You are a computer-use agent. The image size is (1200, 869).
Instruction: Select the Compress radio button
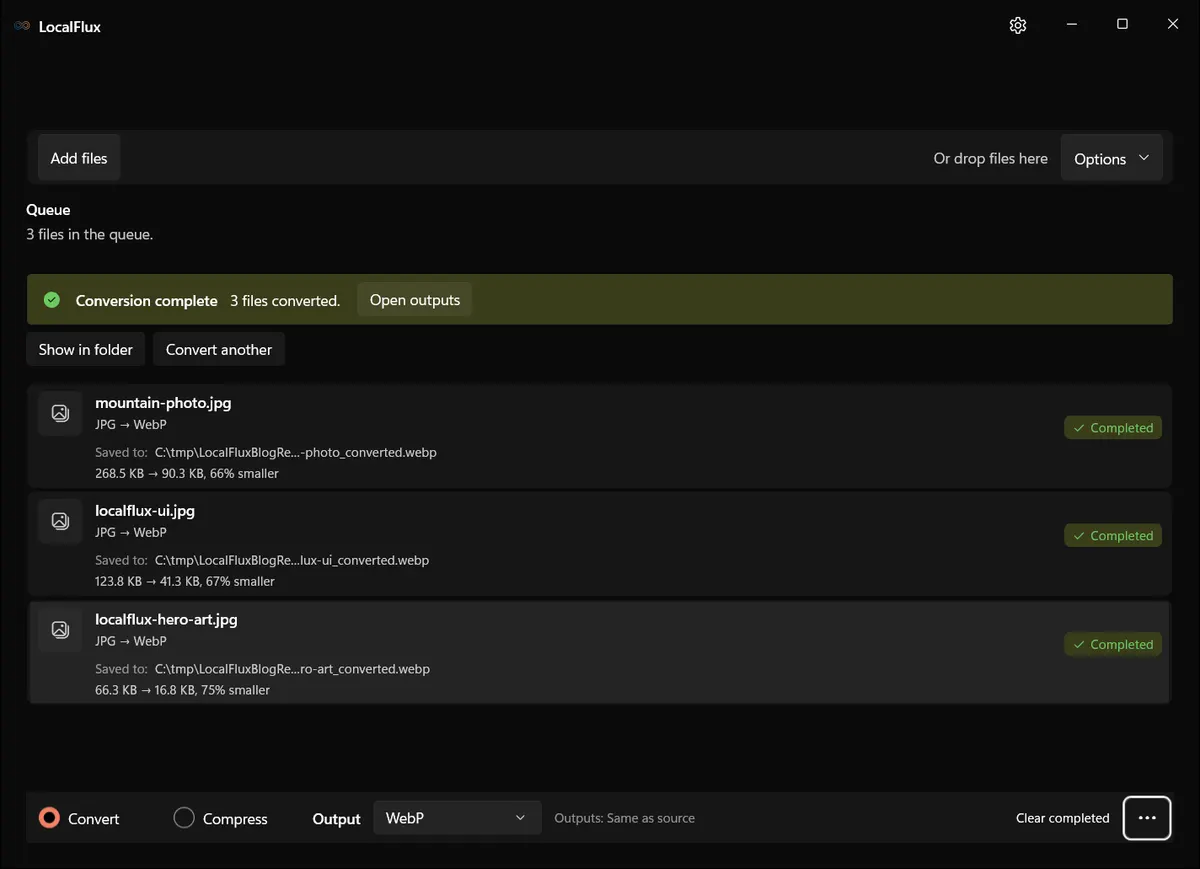184,818
